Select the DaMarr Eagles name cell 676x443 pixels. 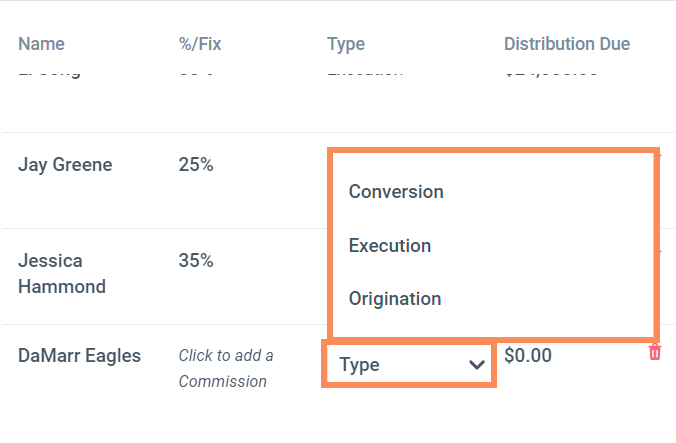(80, 355)
